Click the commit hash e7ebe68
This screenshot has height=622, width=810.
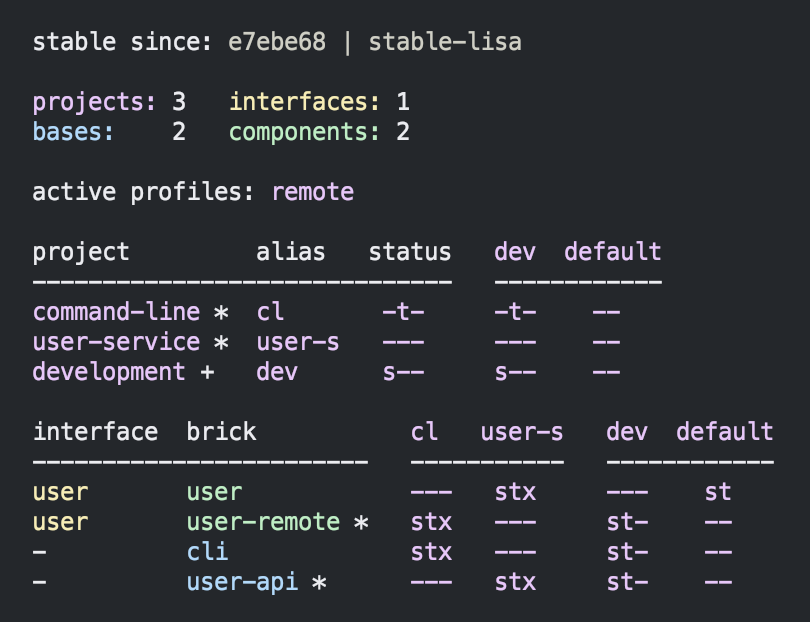click(277, 42)
